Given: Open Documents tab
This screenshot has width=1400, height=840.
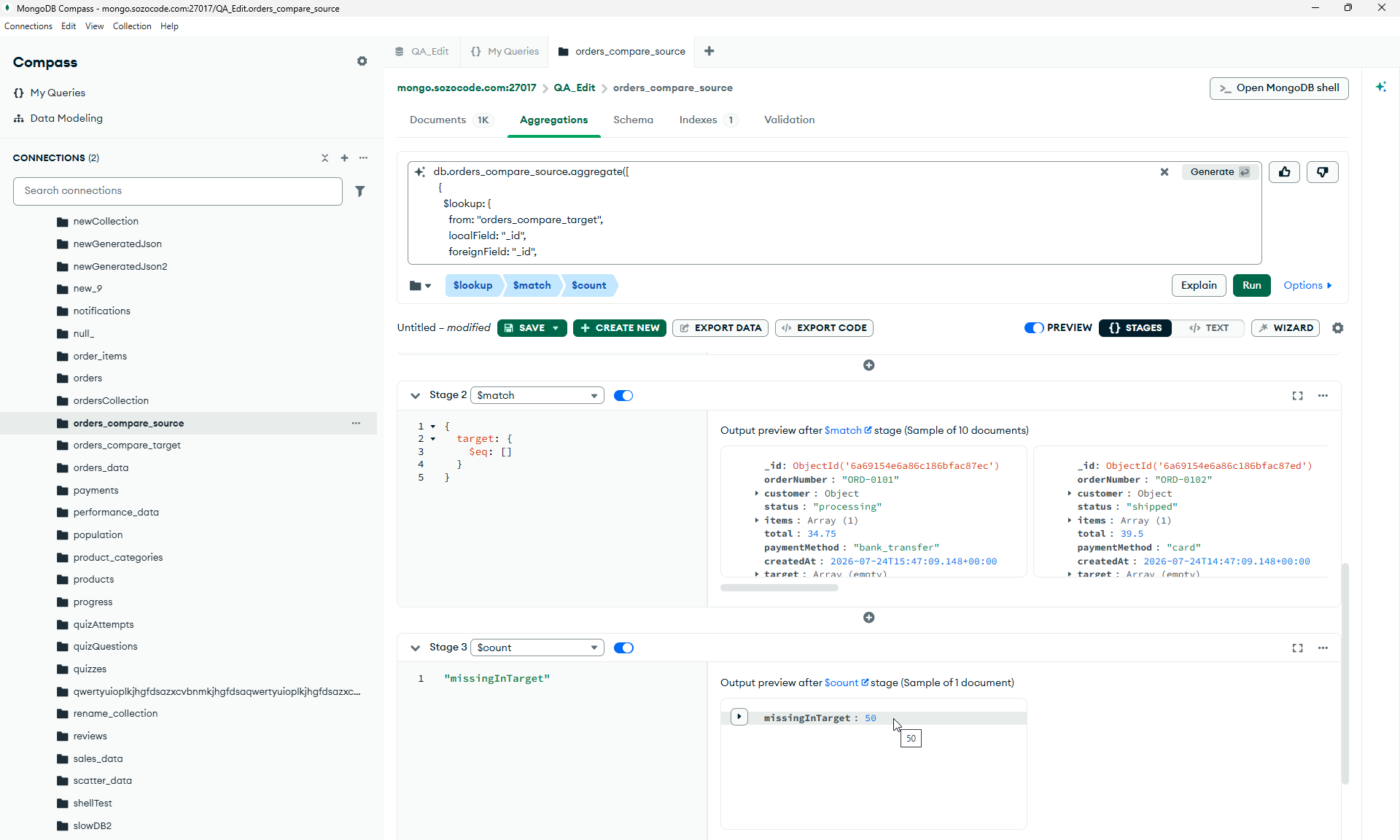Looking at the screenshot, I should click(450, 120).
